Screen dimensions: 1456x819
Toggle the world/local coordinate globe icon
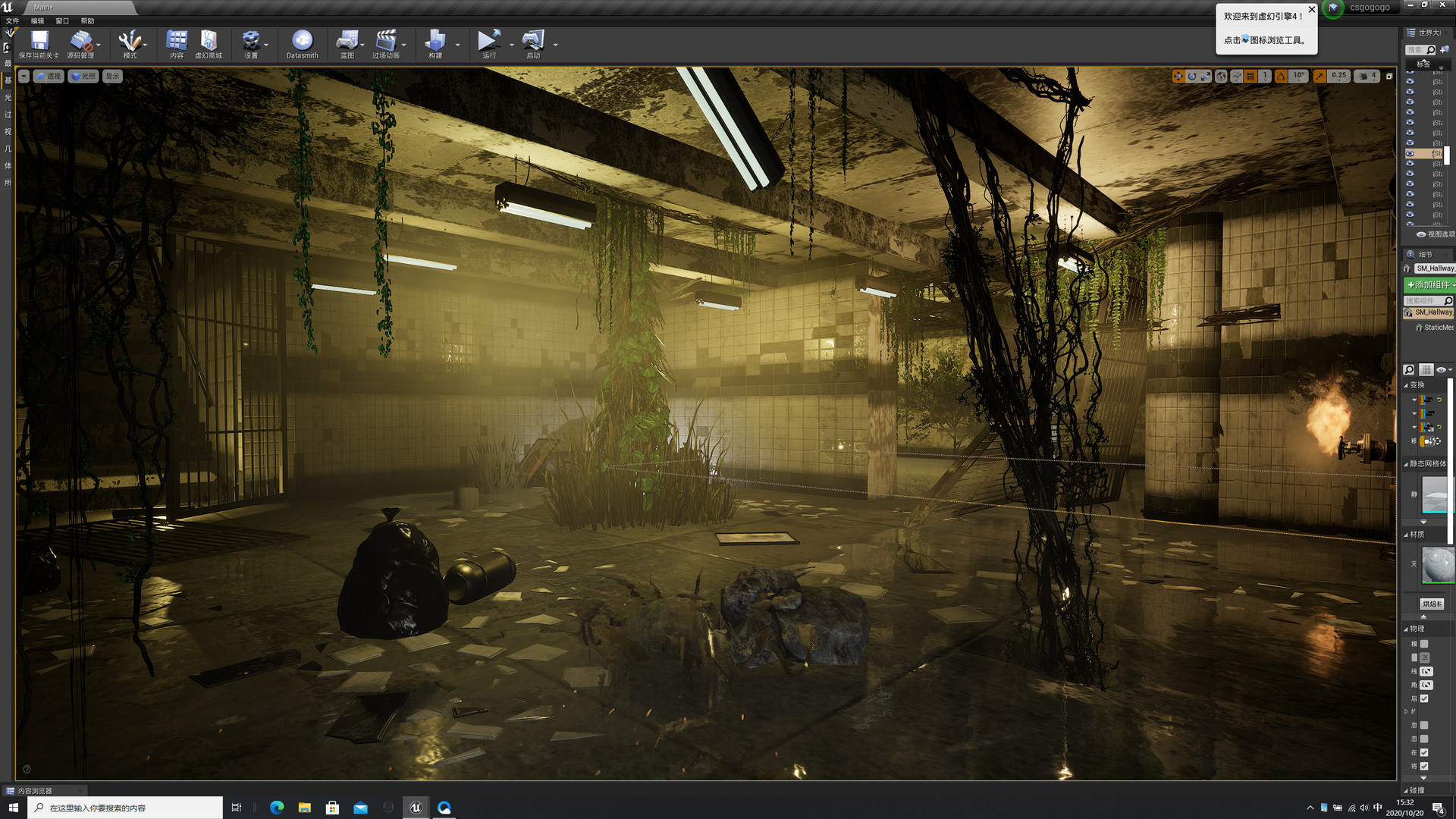click(x=1221, y=76)
